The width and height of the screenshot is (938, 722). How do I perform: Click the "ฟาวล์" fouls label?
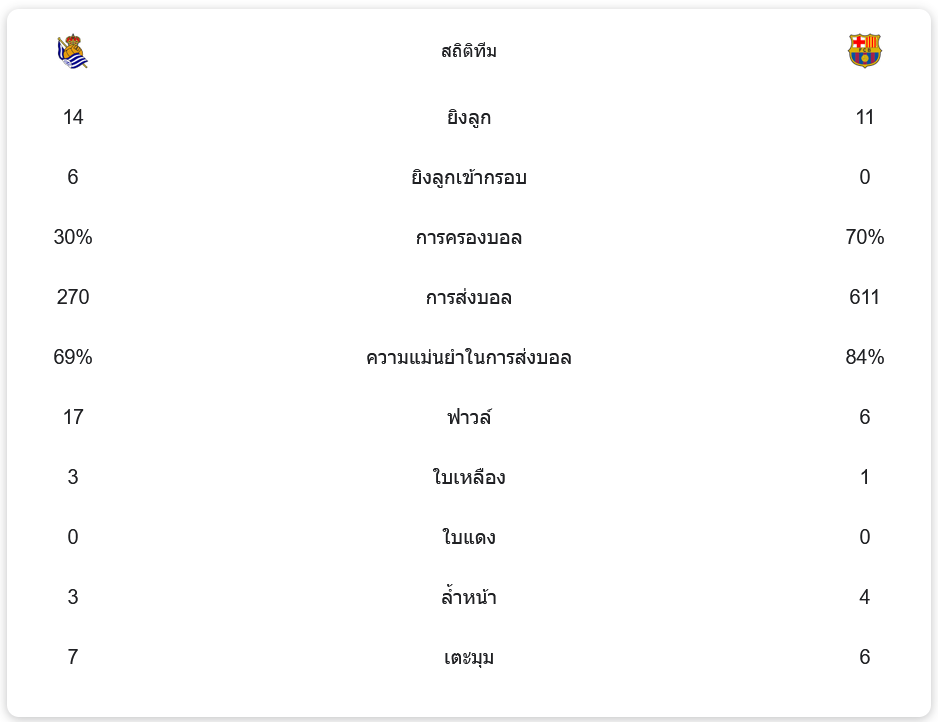coord(468,418)
